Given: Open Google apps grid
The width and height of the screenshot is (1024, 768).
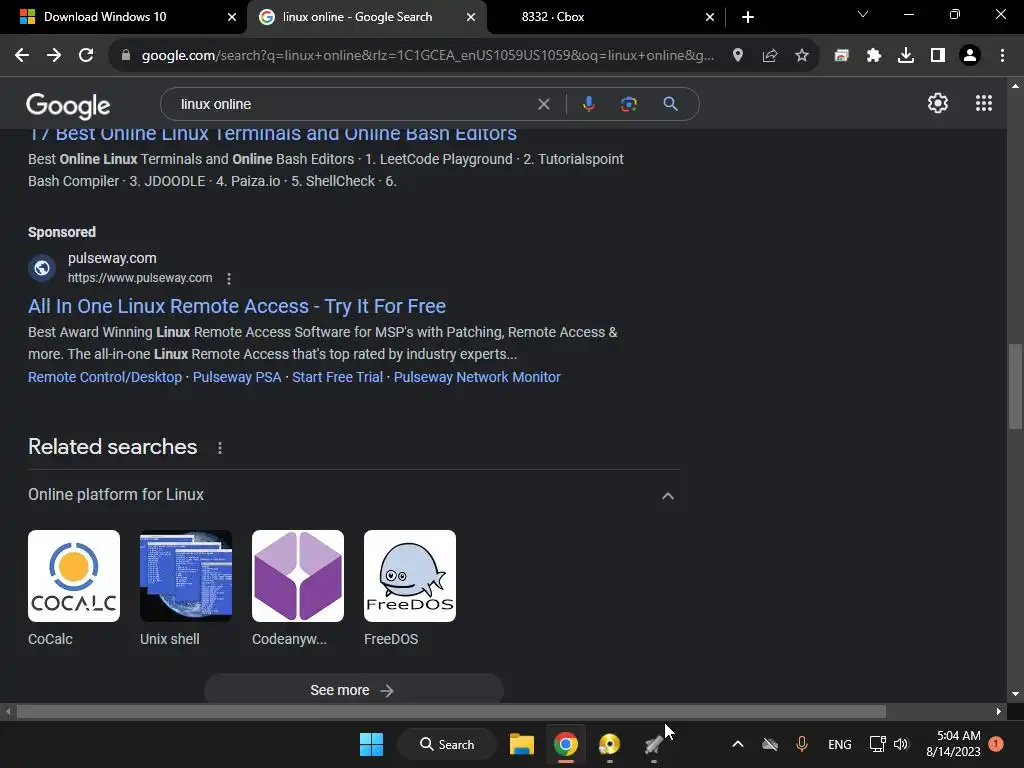Looking at the screenshot, I should click(984, 103).
